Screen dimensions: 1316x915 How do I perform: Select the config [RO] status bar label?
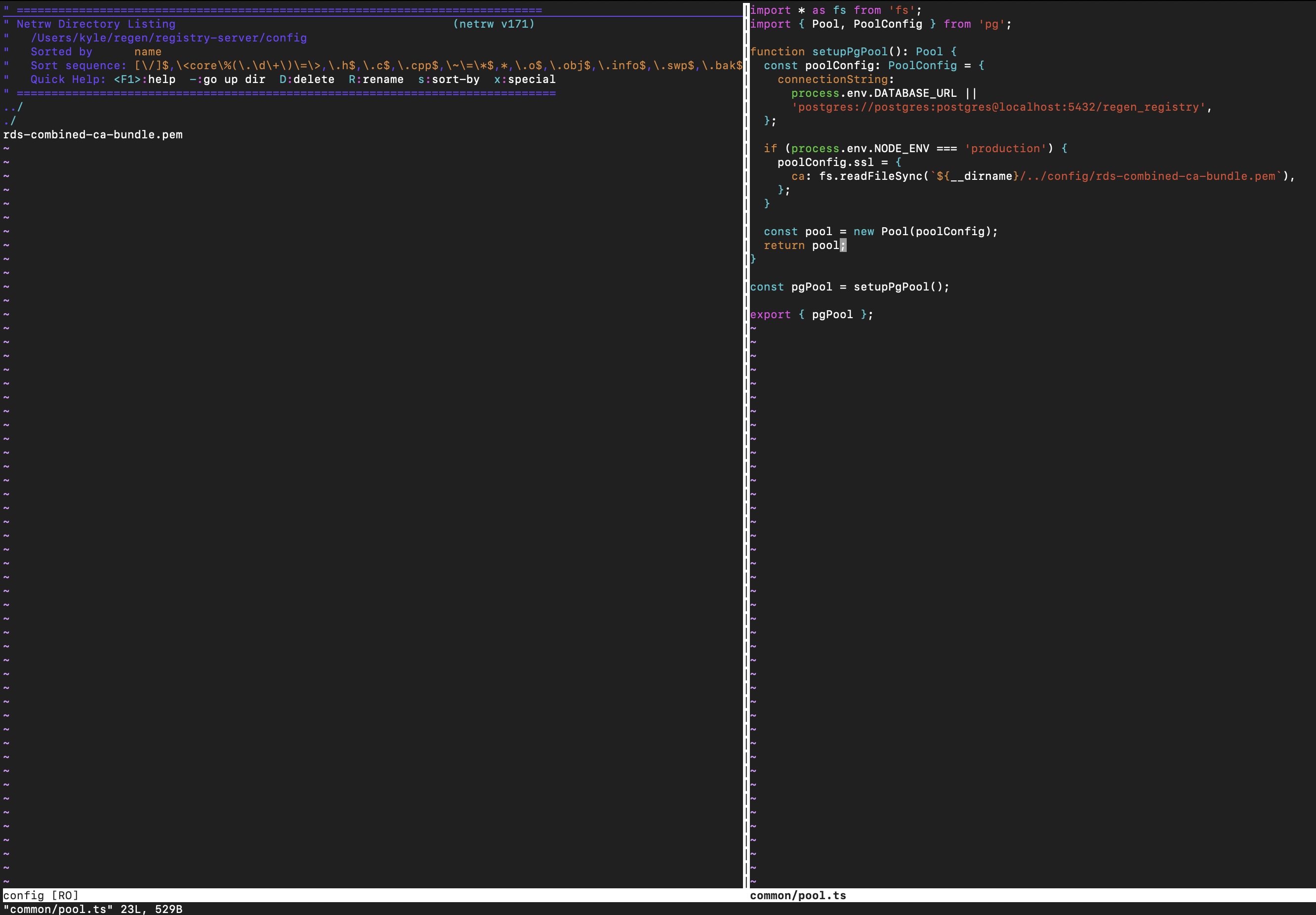[x=41, y=895]
